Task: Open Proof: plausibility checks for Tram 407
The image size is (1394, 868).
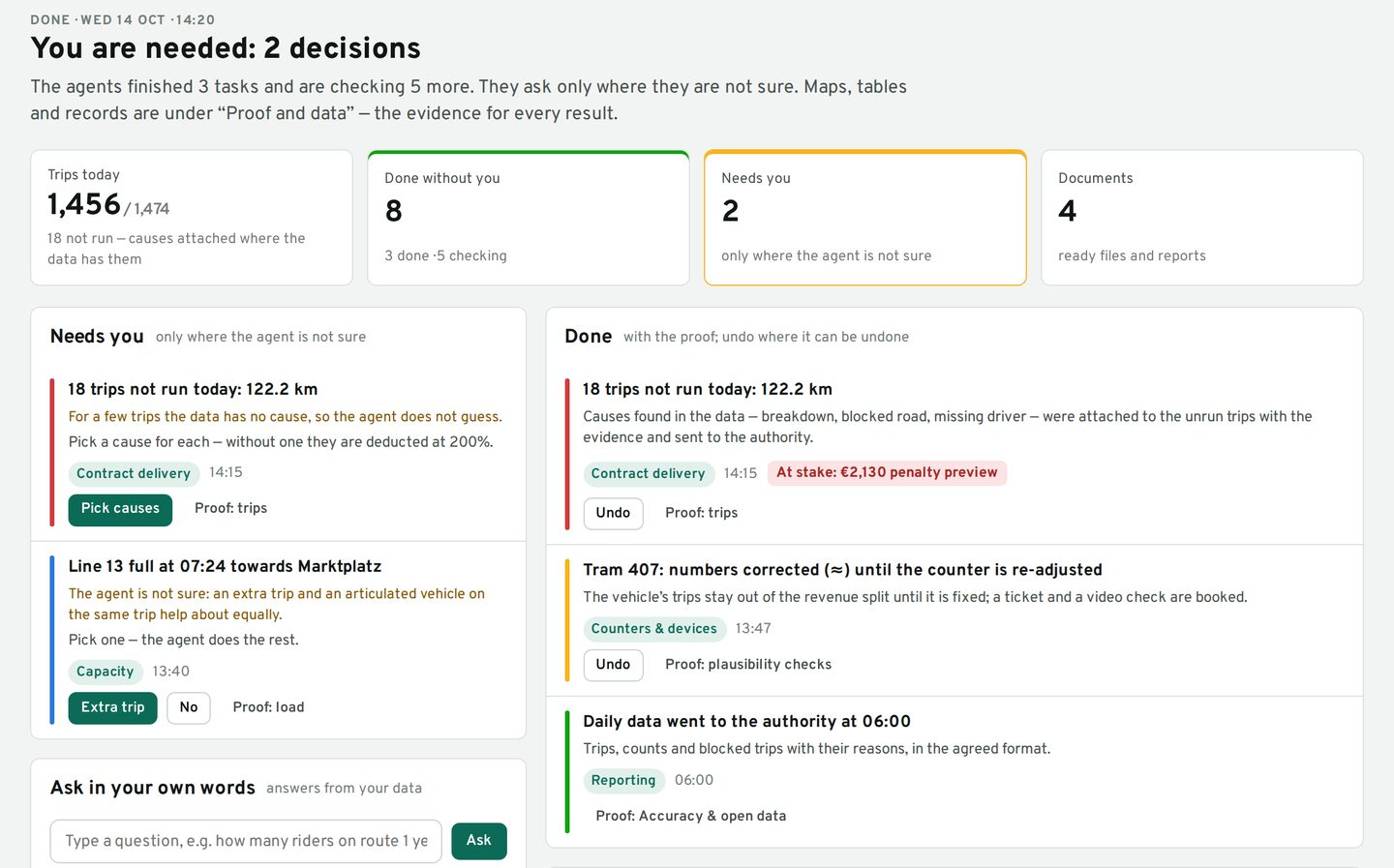Action: tap(748, 665)
